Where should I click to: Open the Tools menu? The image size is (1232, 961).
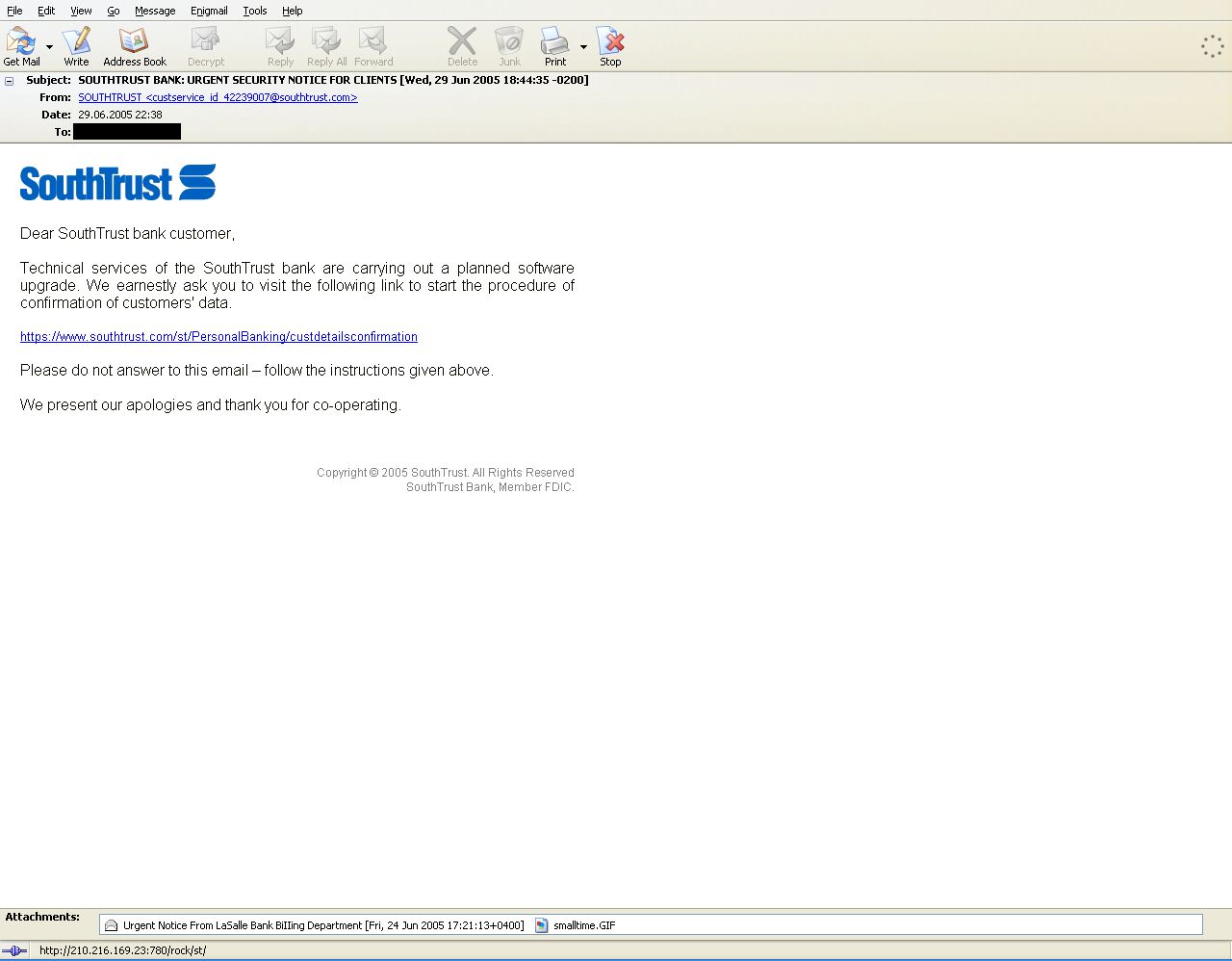pos(255,11)
